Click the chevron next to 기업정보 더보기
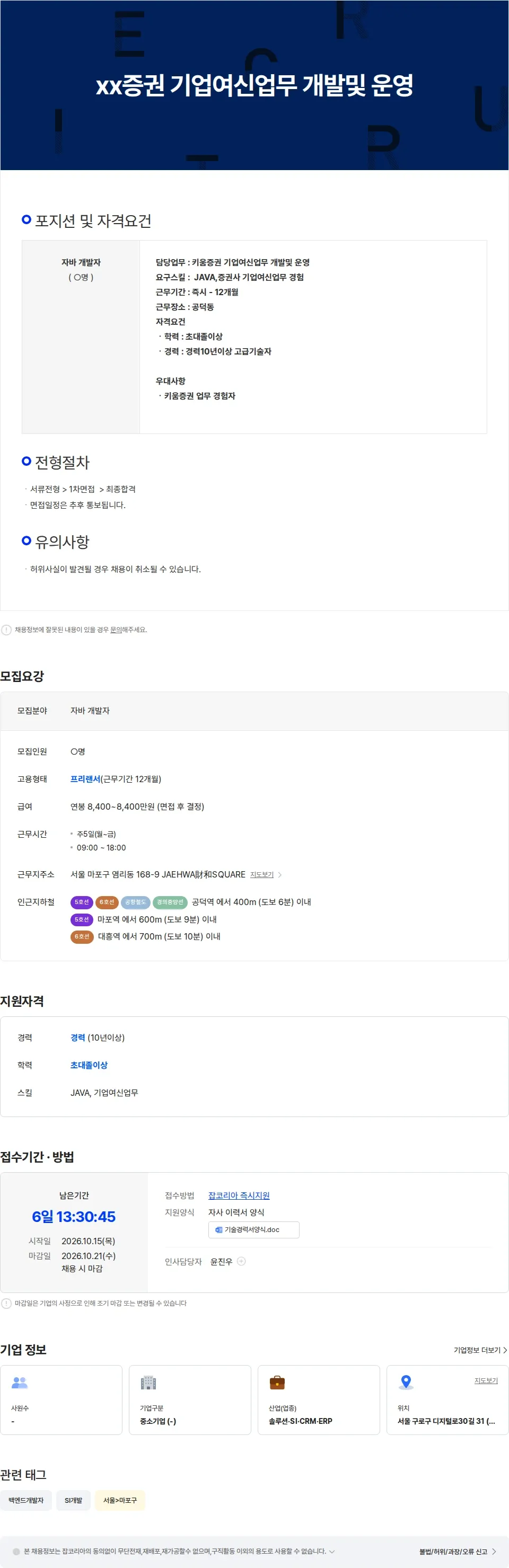This screenshot has height=1568, width=509. point(505,1350)
